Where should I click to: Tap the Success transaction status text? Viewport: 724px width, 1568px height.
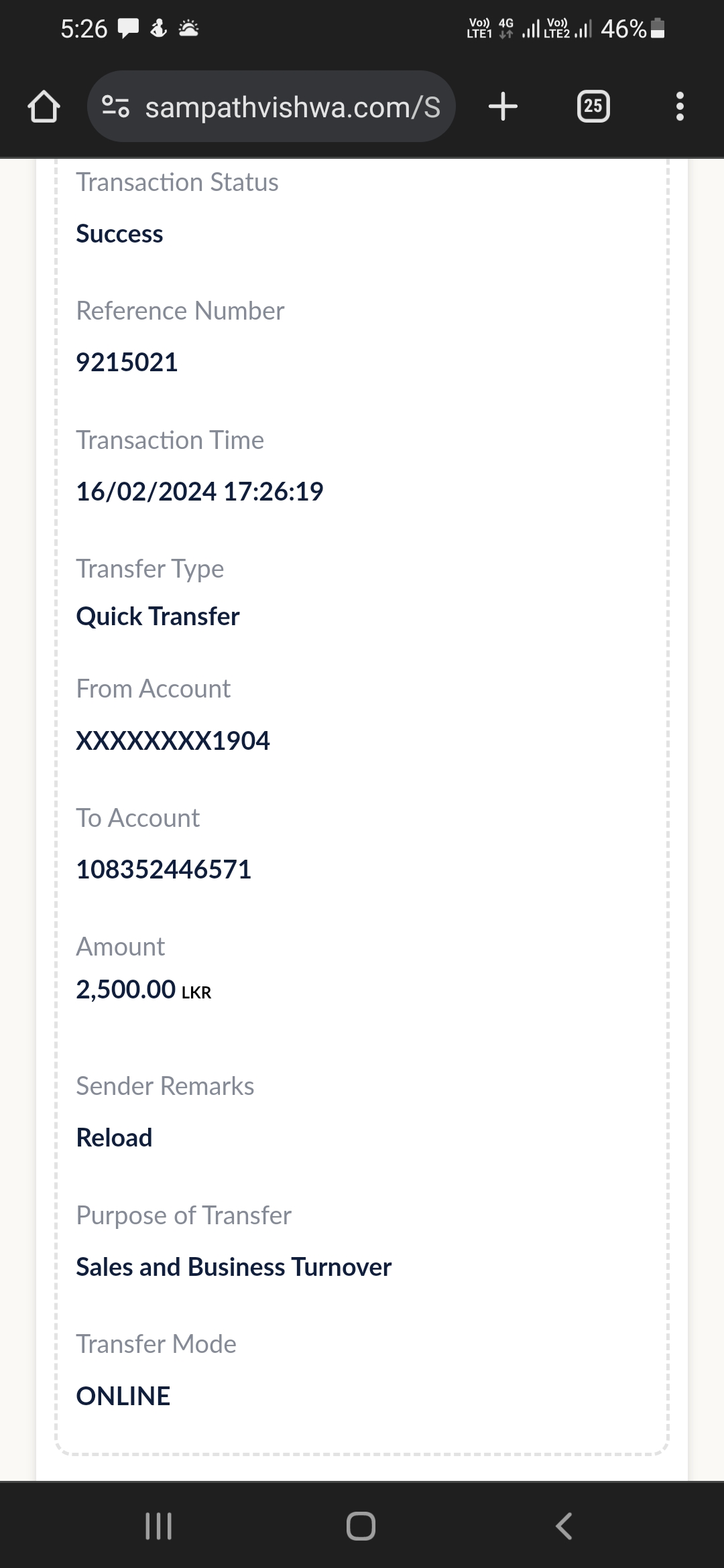(119, 234)
